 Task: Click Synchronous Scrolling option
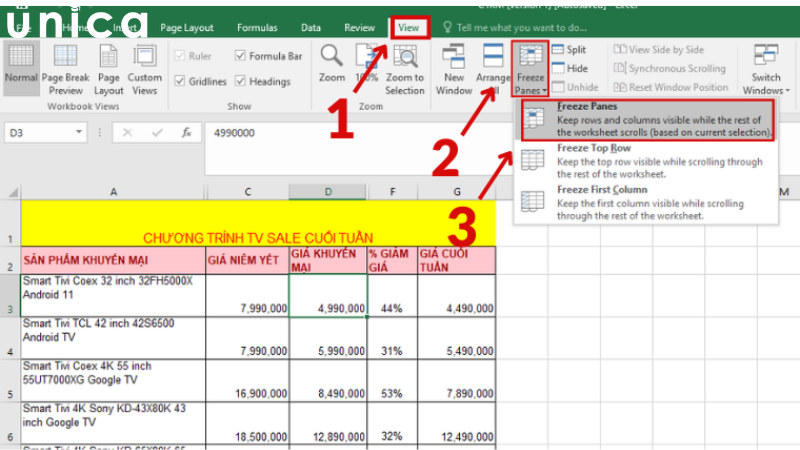(669, 68)
